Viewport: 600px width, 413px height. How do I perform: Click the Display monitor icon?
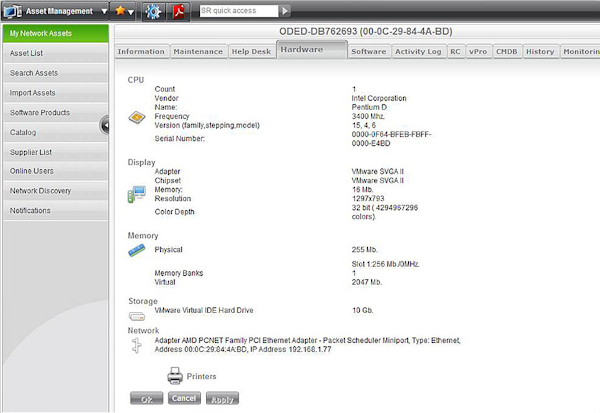(x=137, y=194)
